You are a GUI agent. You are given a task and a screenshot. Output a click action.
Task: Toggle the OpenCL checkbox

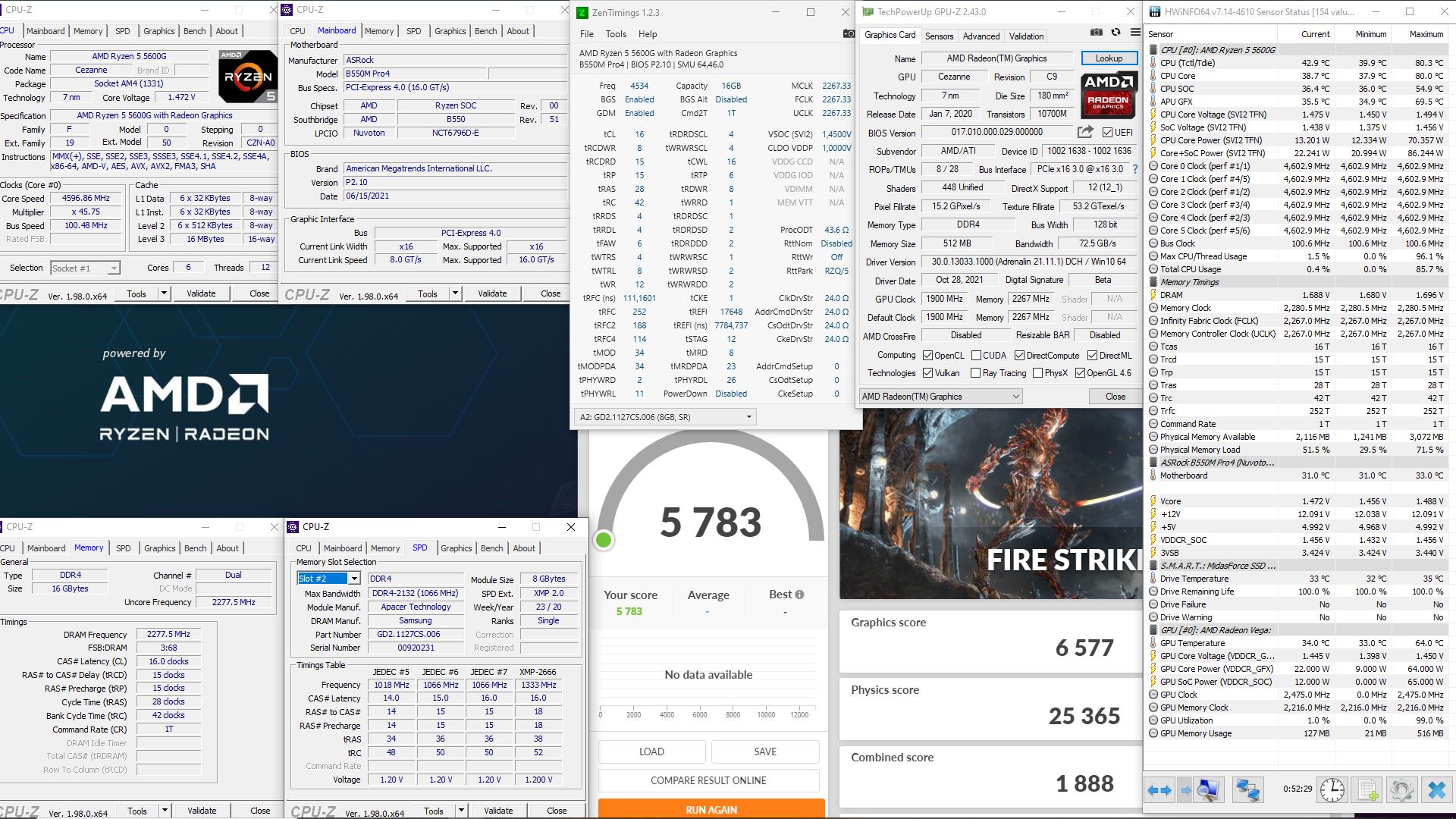[927, 356]
